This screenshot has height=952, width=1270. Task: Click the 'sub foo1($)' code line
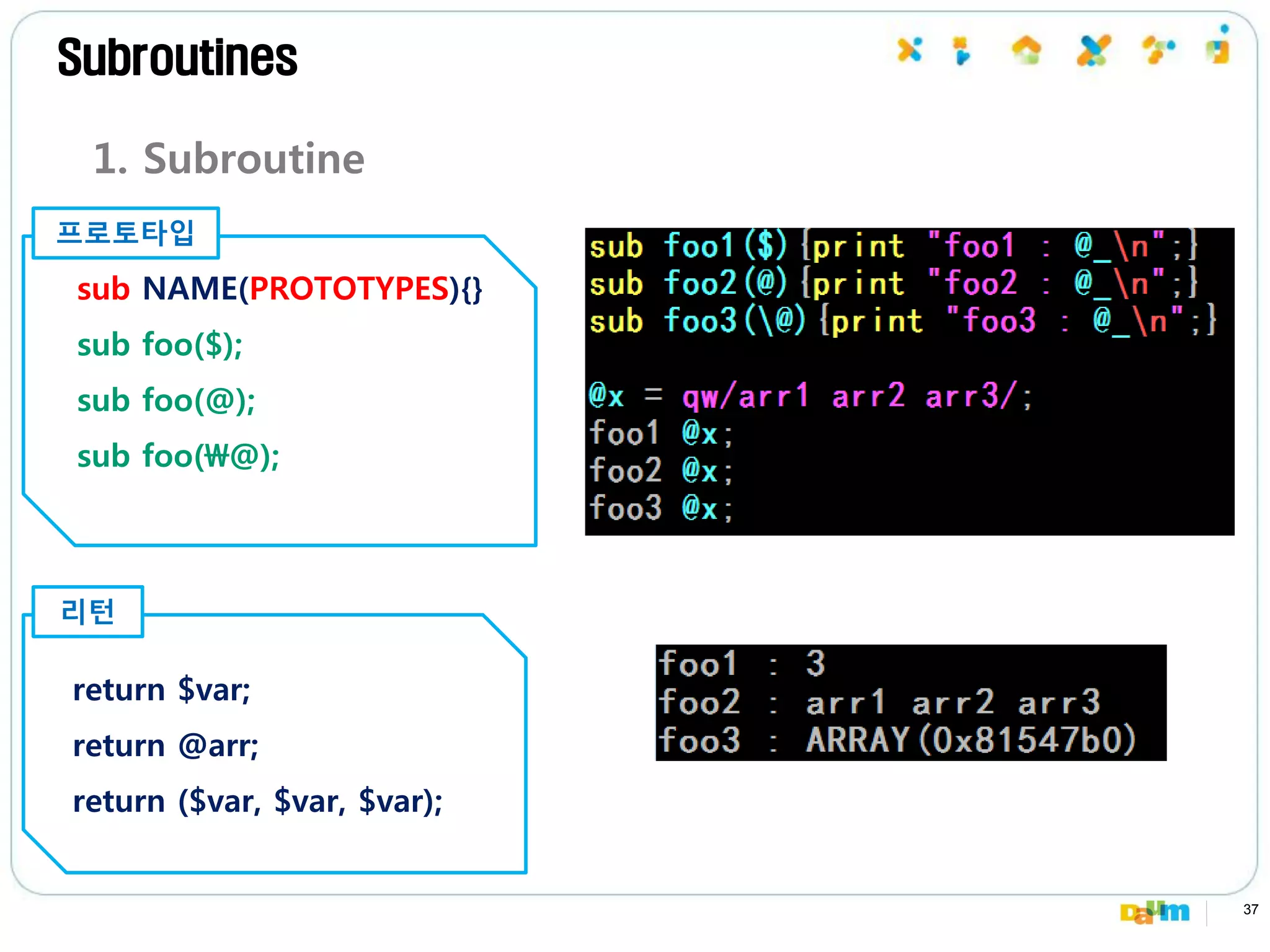point(893,246)
